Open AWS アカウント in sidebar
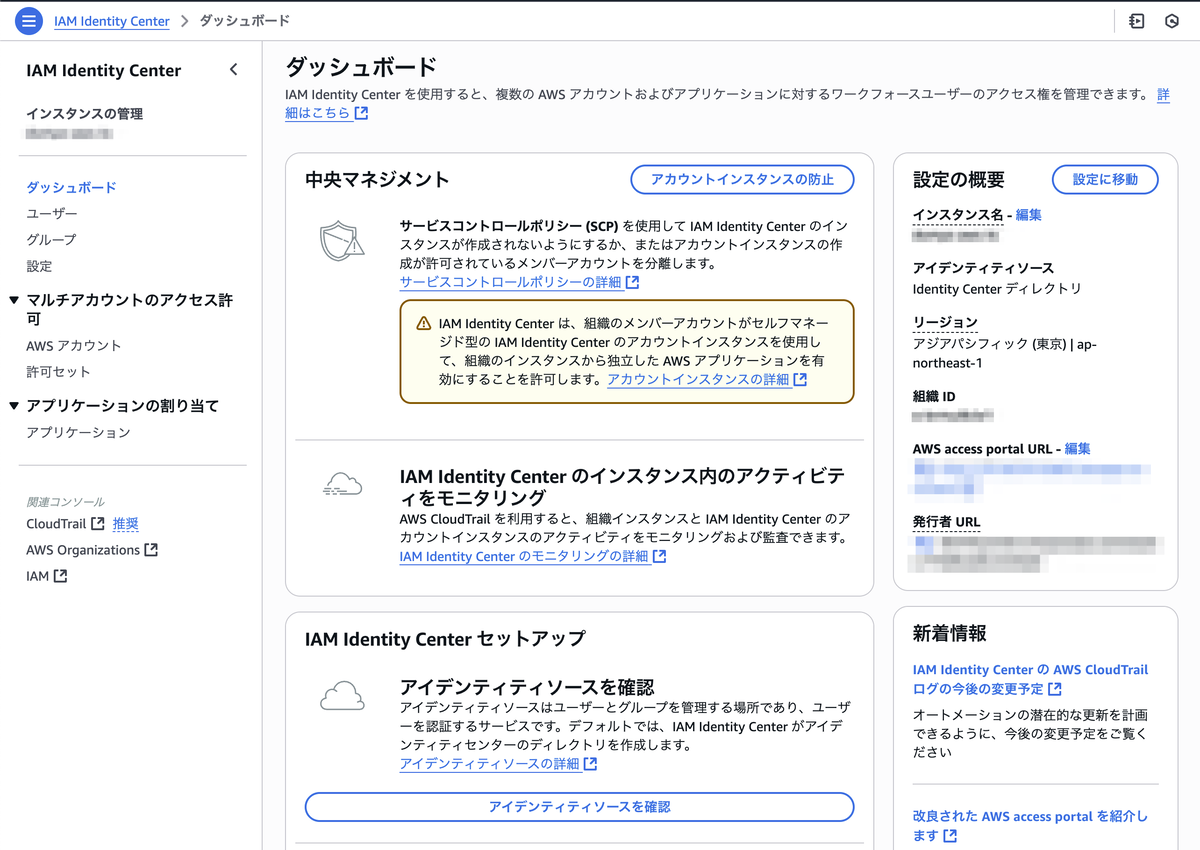 point(74,346)
